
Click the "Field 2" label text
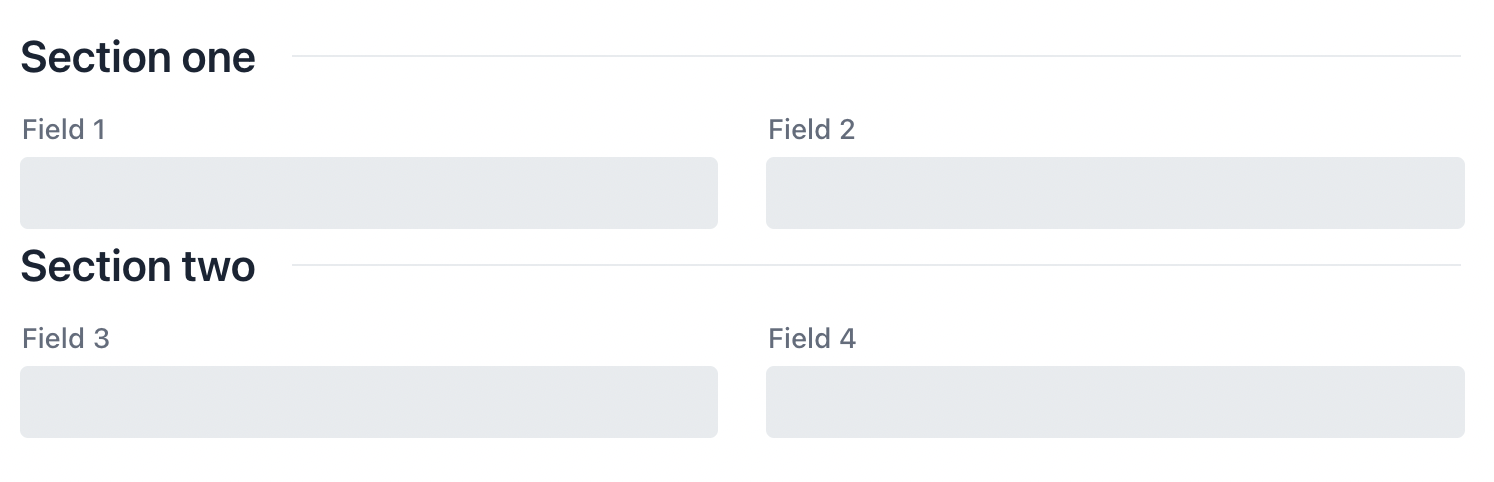[811, 130]
